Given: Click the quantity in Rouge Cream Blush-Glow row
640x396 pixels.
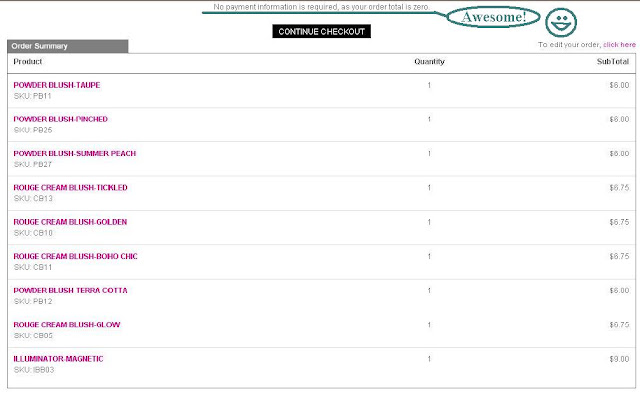Looking at the screenshot, I should 429,325.
